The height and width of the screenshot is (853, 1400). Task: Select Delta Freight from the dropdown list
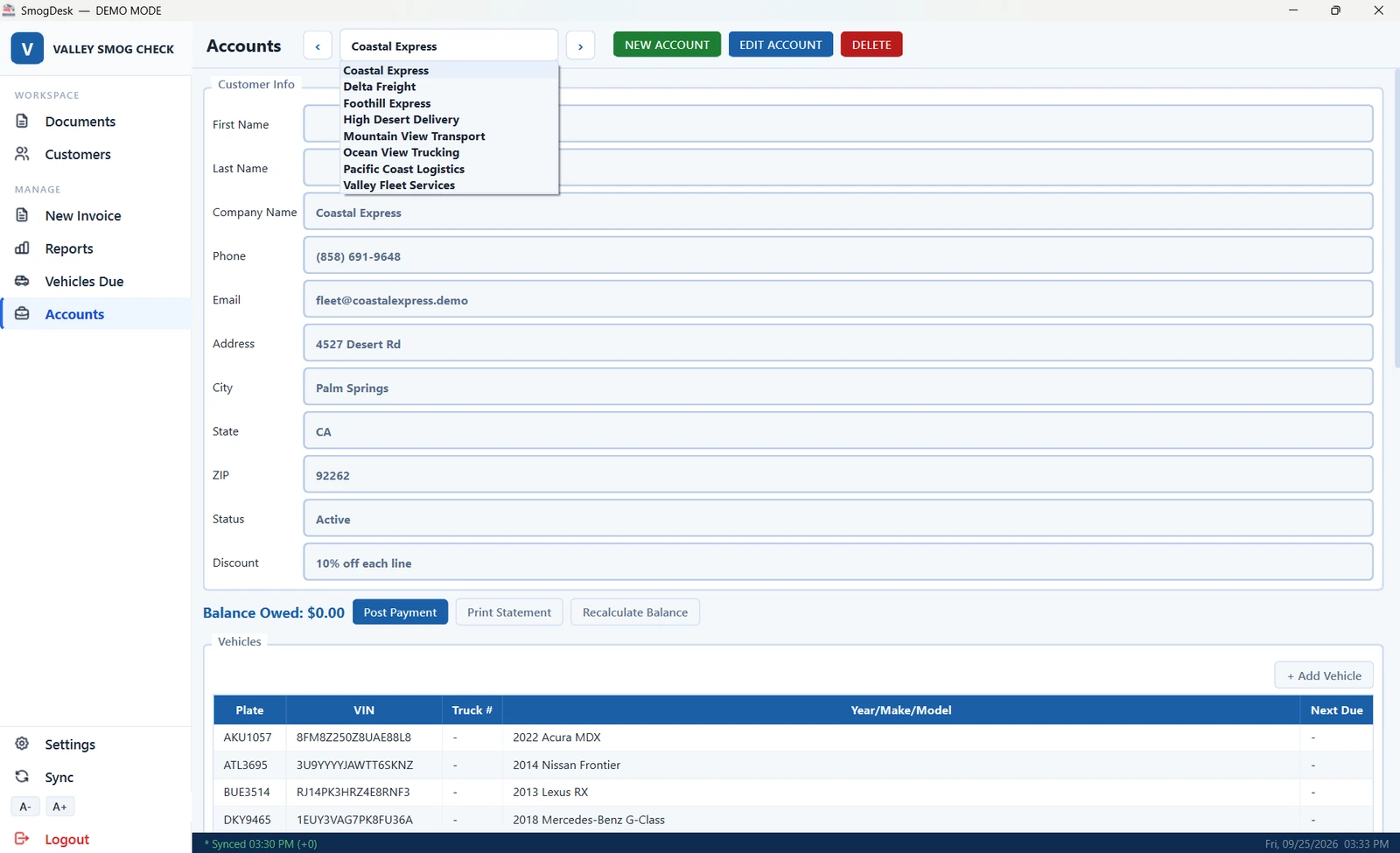coord(449,87)
